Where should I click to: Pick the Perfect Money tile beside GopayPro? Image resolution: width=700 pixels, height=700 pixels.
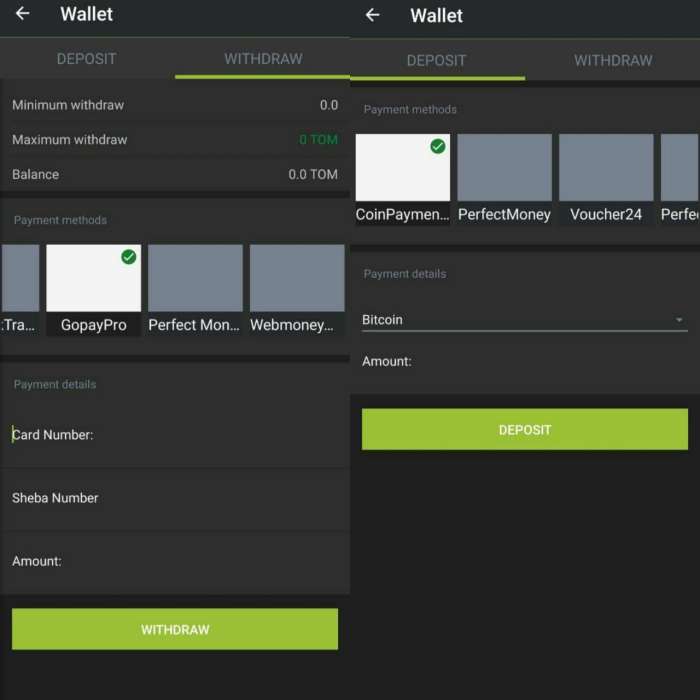pyautogui.click(x=195, y=290)
